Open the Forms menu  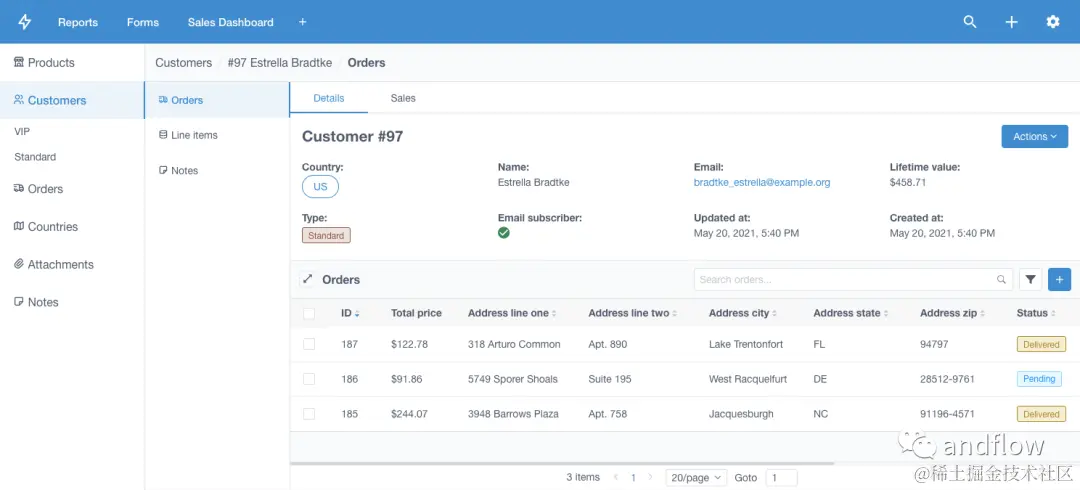click(x=143, y=22)
